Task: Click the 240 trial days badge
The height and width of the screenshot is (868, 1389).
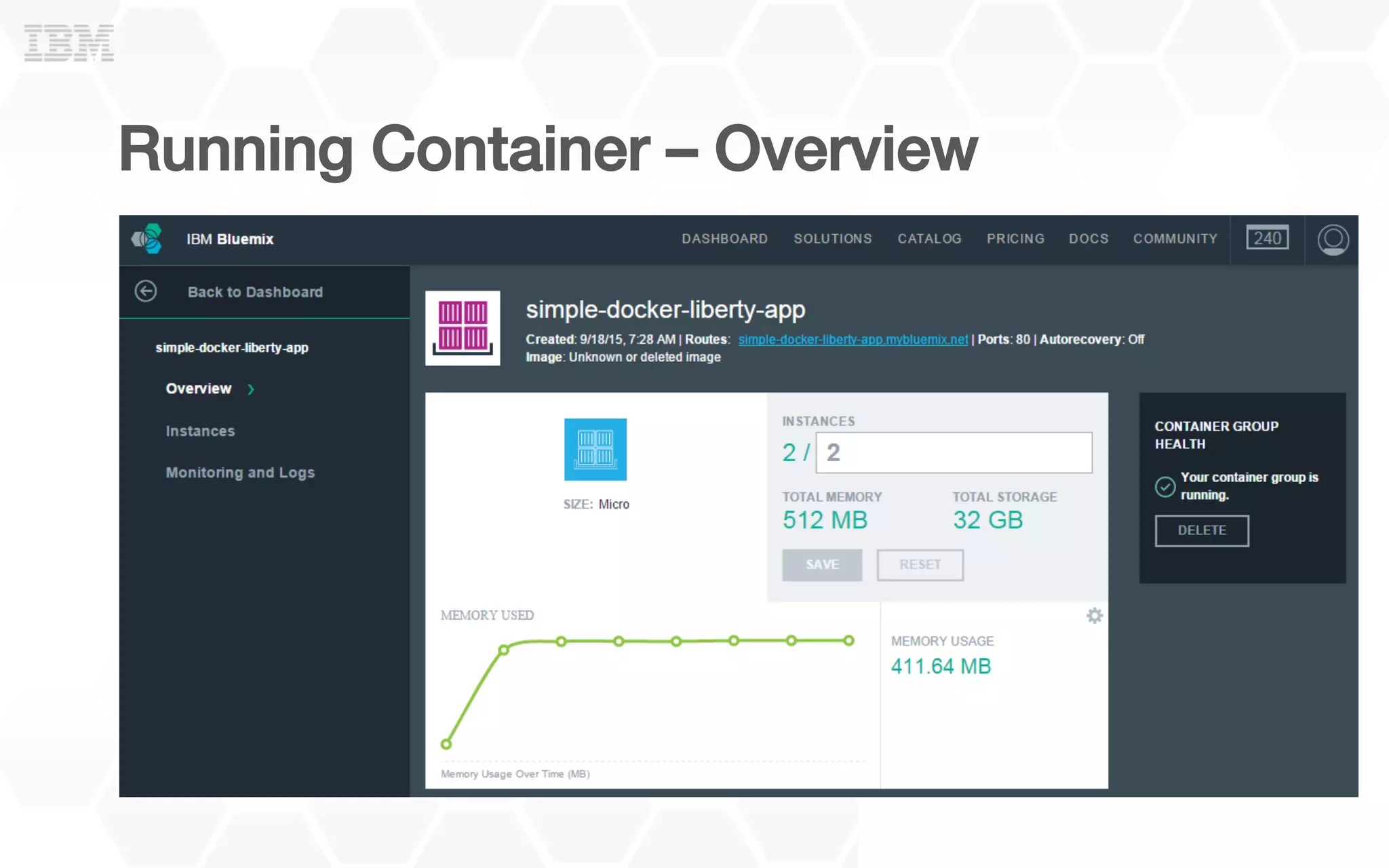Action: (x=1267, y=238)
